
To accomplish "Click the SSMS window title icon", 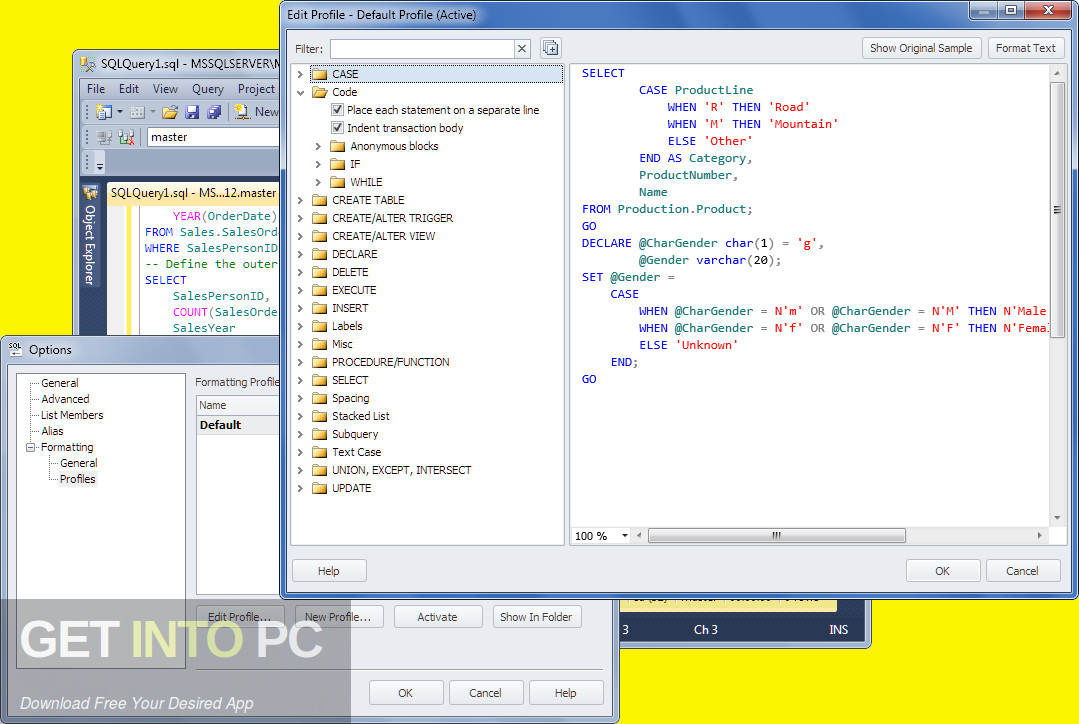I will click(88, 64).
